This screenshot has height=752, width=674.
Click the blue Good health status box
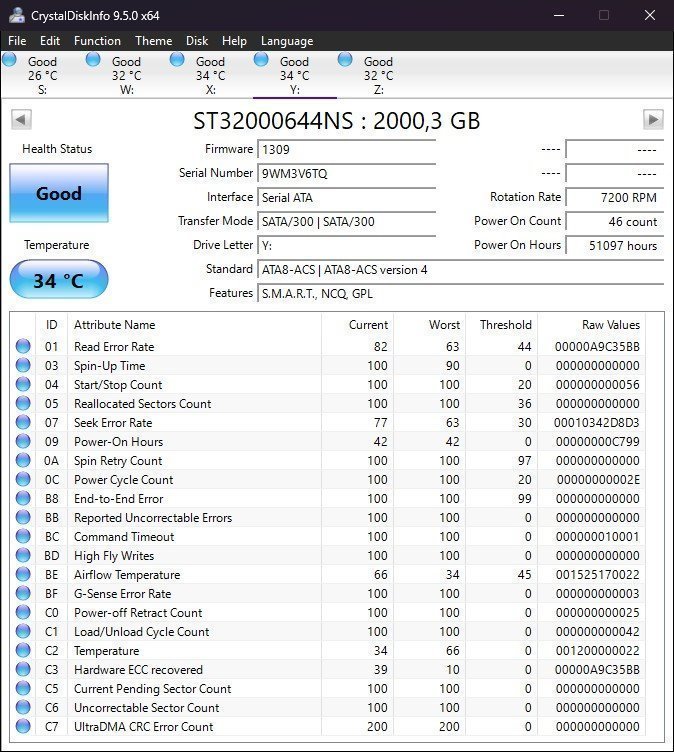(59, 194)
